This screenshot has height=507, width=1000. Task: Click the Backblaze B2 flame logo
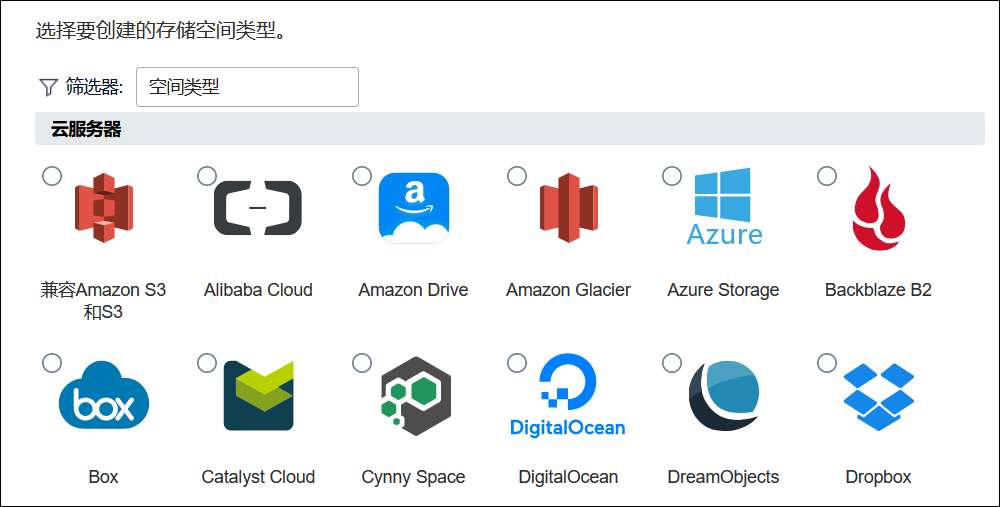878,208
